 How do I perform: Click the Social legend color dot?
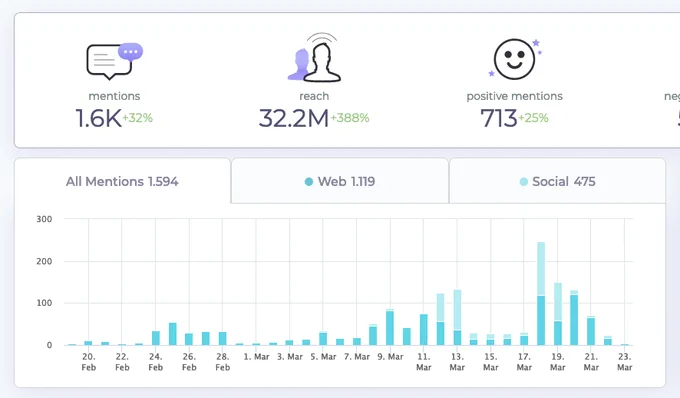(x=524, y=182)
